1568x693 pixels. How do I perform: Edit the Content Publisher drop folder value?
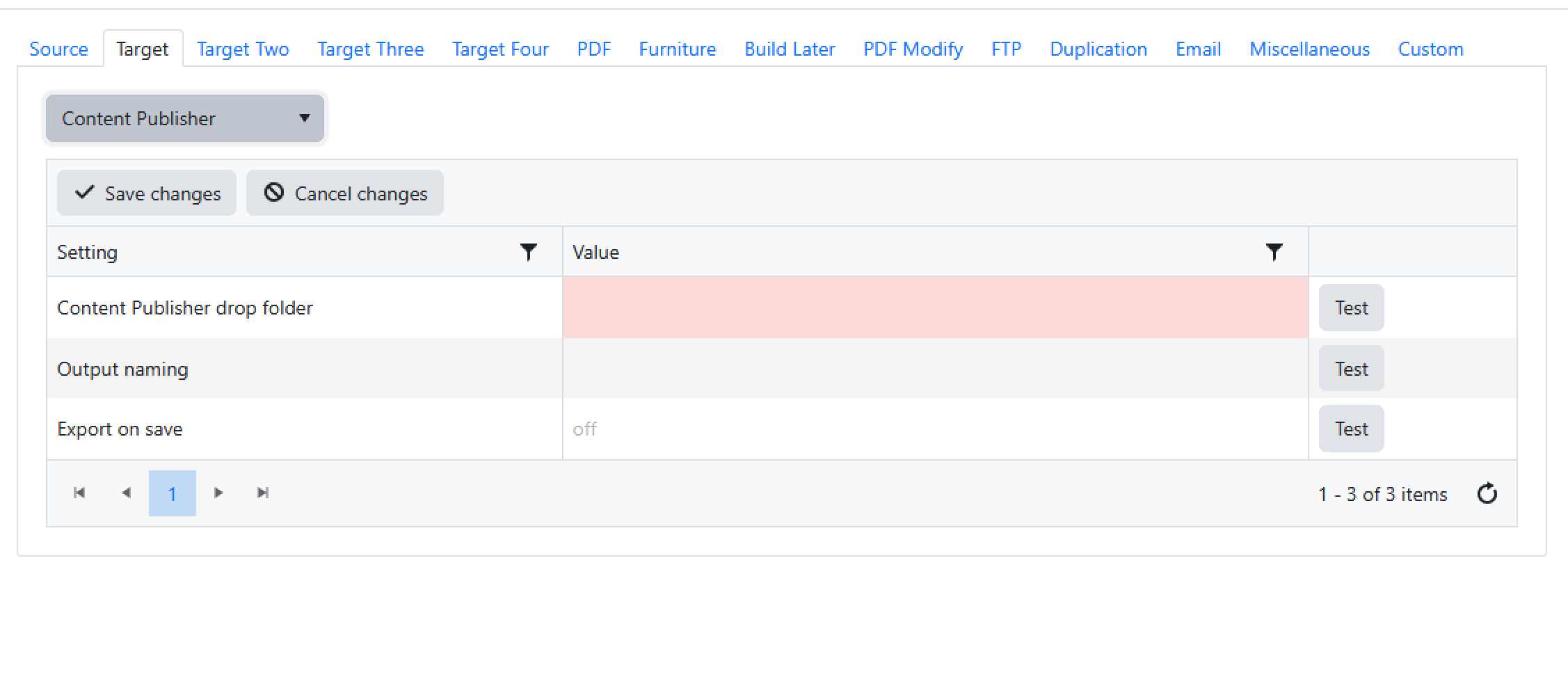[x=935, y=308]
